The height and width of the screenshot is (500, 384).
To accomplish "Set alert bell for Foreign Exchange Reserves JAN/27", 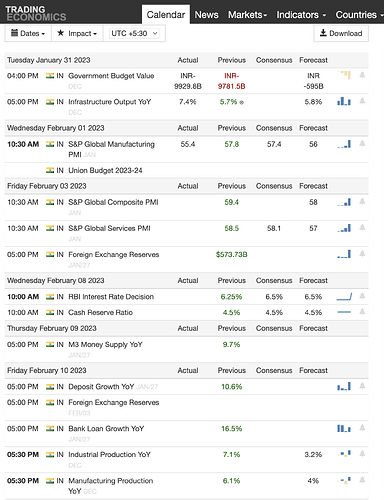I will coord(362,254).
